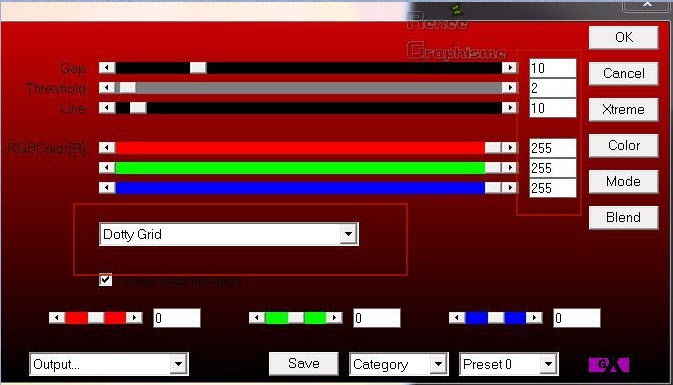Viewport: 673px width, 385px height.
Task: Click the Line value field showing 10
Action: tap(552, 108)
